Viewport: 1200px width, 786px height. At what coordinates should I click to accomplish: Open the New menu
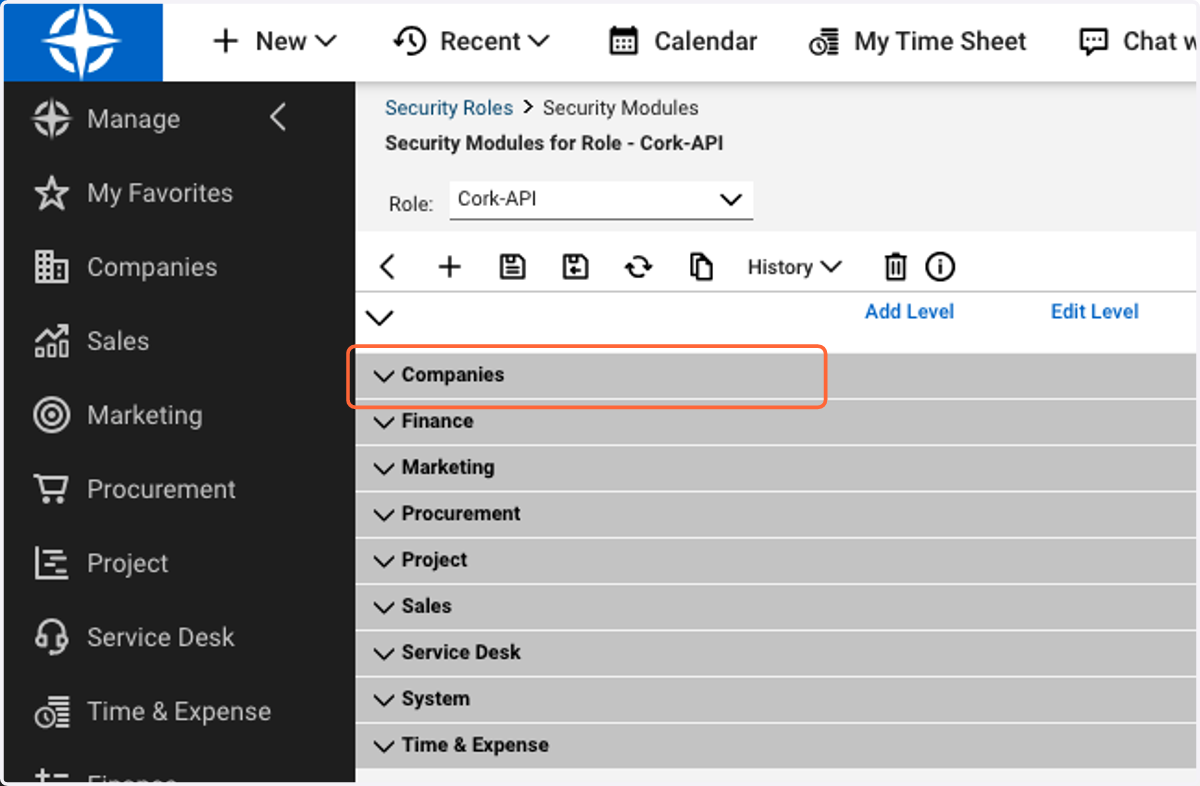pyautogui.click(x=275, y=41)
